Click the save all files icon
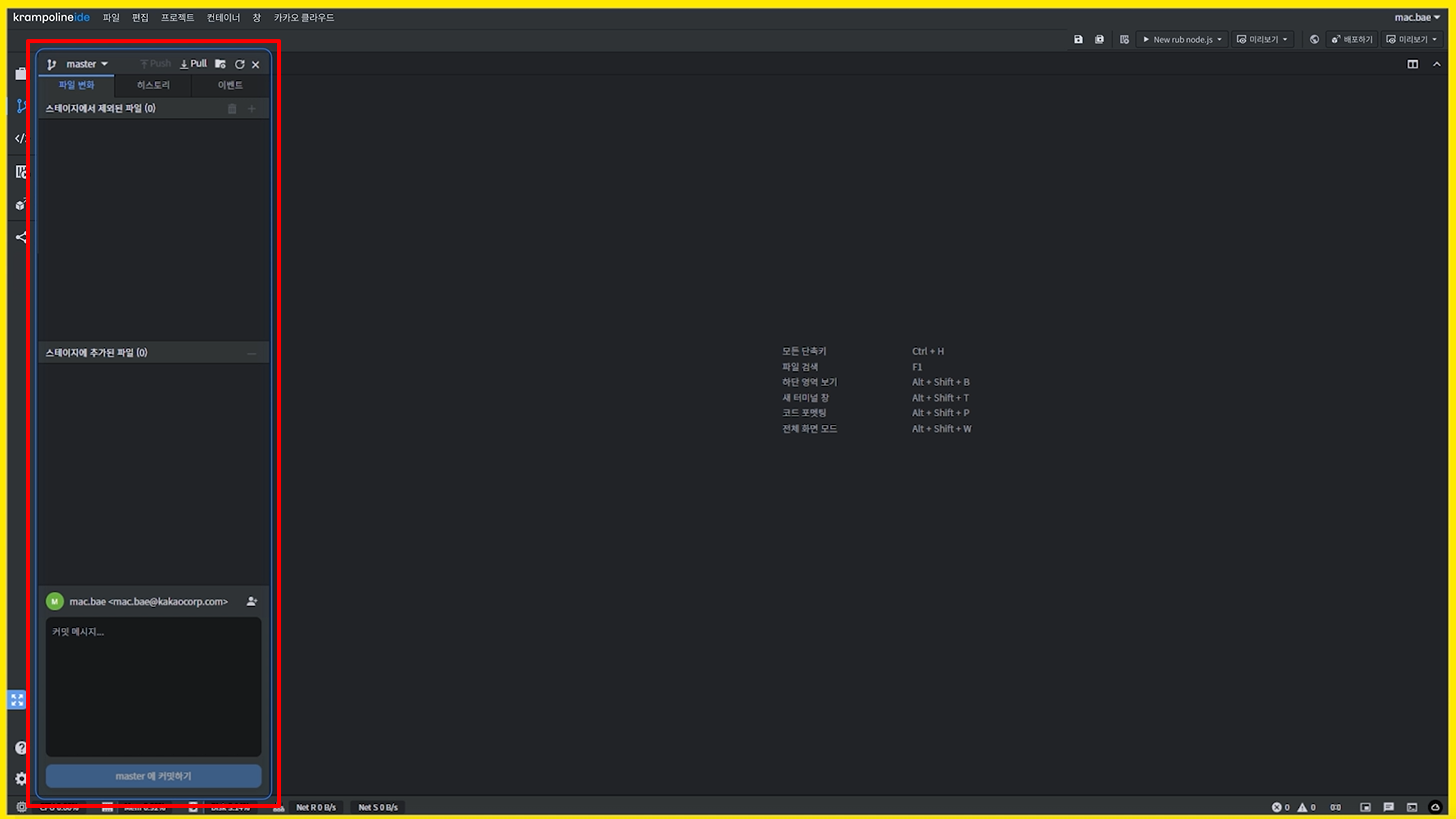Image resolution: width=1456 pixels, height=819 pixels. tap(1099, 40)
